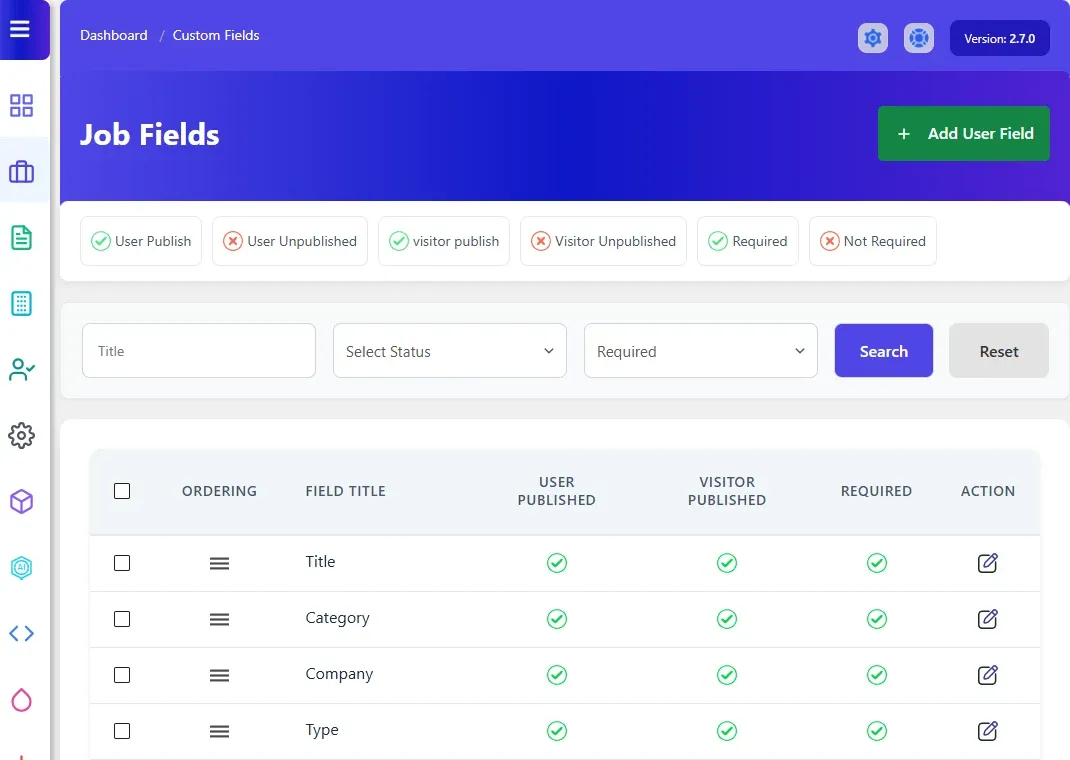Check the Company row checkbox
Viewport: 1070px width, 760px height.
click(x=122, y=675)
